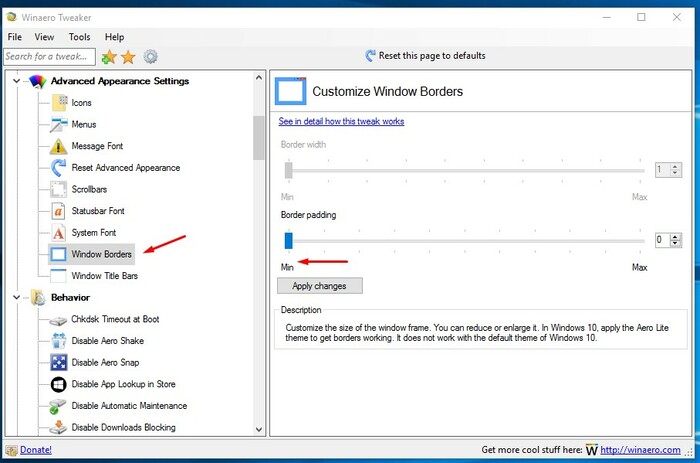The height and width of the screenshot is (463, 700).
Task: Click the middle of the Border padding slider track
Action: pos(466,241)
